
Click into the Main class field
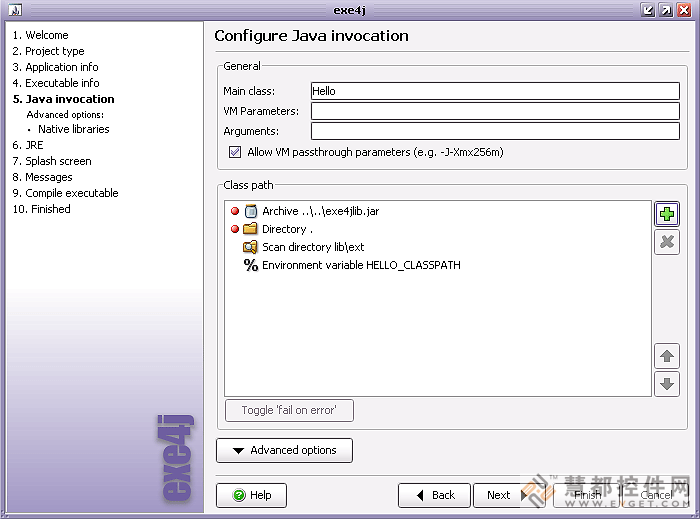tap(495, 91)
